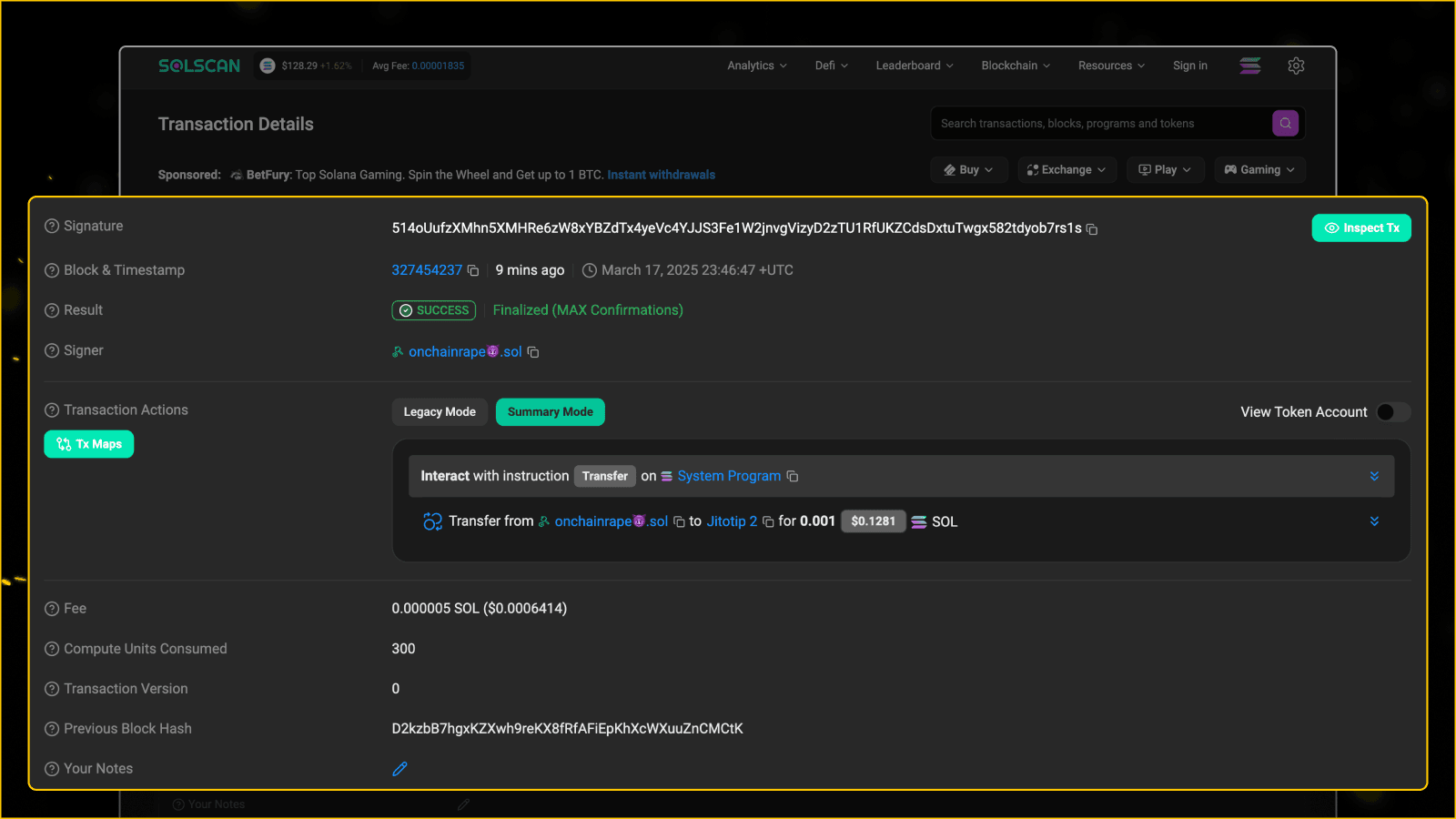Copy onchainrape.sol sender address in transfer row

[x=679, y=521]
